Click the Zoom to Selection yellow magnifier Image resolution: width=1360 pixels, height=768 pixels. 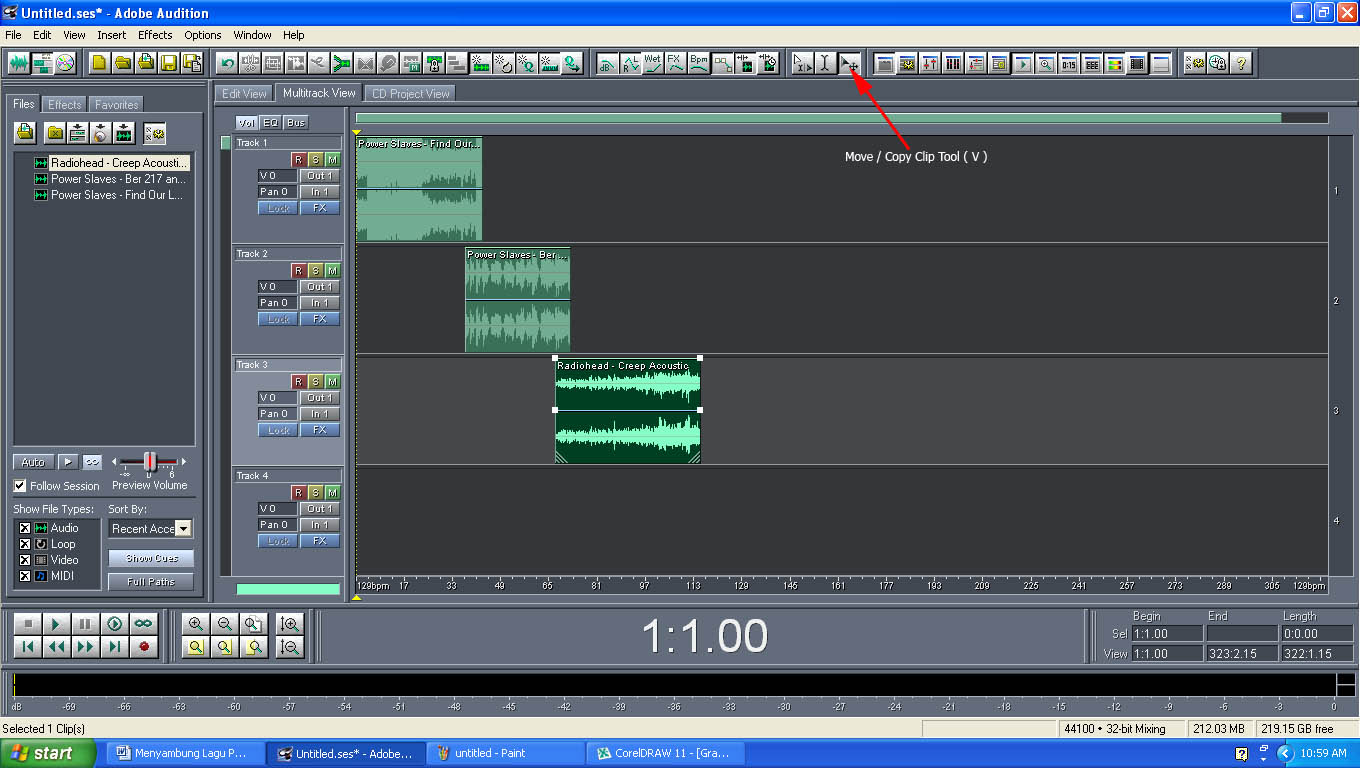click(196, 647)
